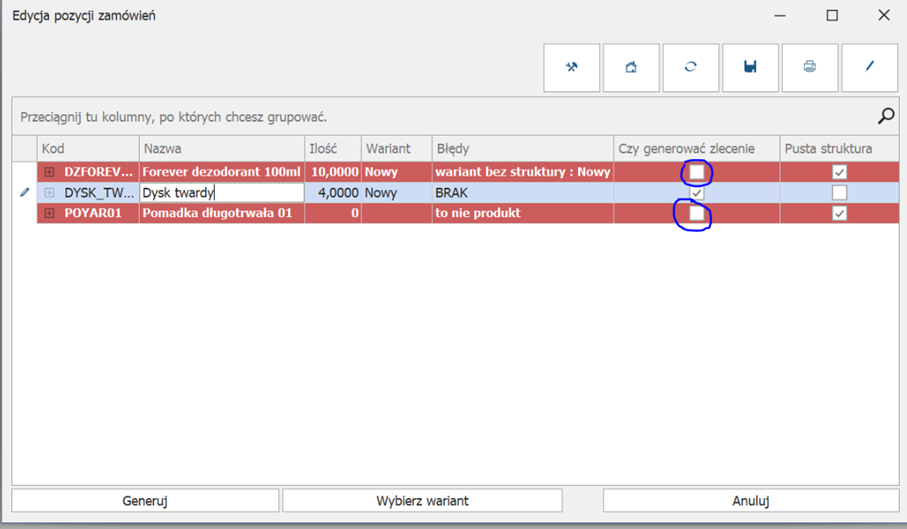Screen dimensions: 907x529
Task: Uncheck Pusta struktura for the DZFOREV row
Action: (839, 172)
